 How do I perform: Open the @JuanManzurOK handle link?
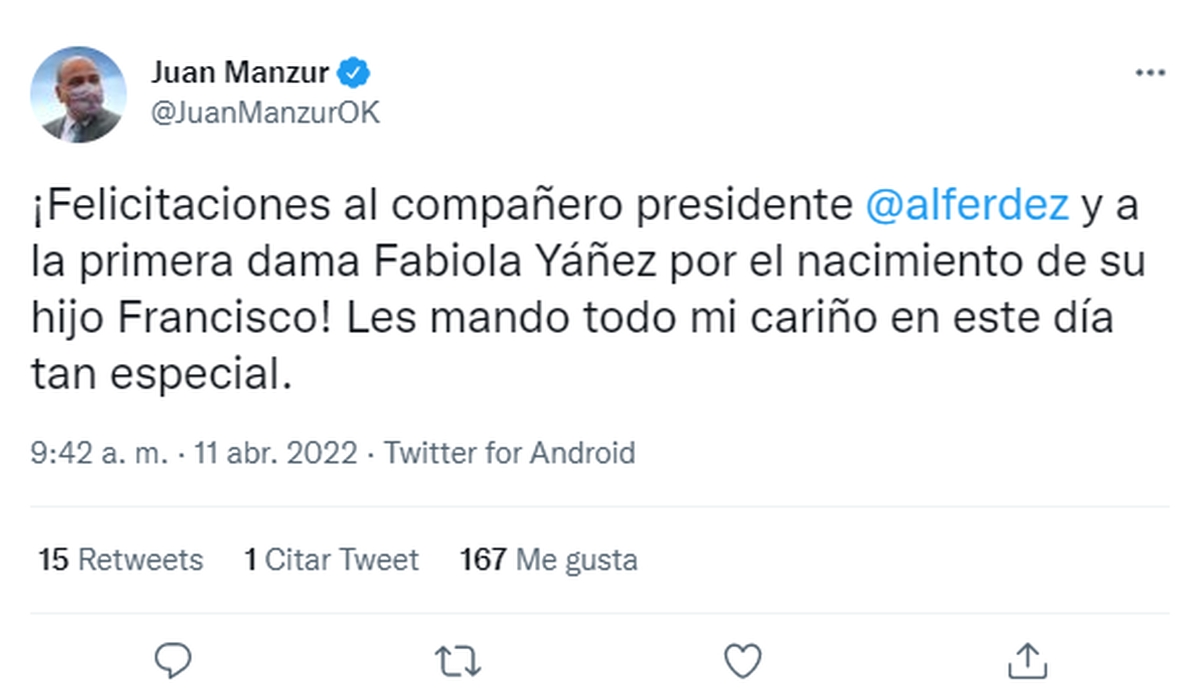(x=265, y=112)
